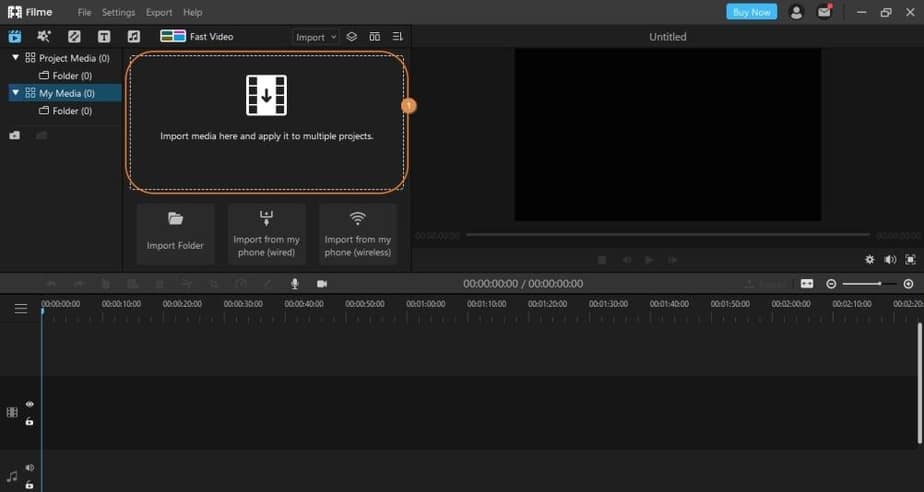Open the Effects magic wand tab

(x=44, y=37)
